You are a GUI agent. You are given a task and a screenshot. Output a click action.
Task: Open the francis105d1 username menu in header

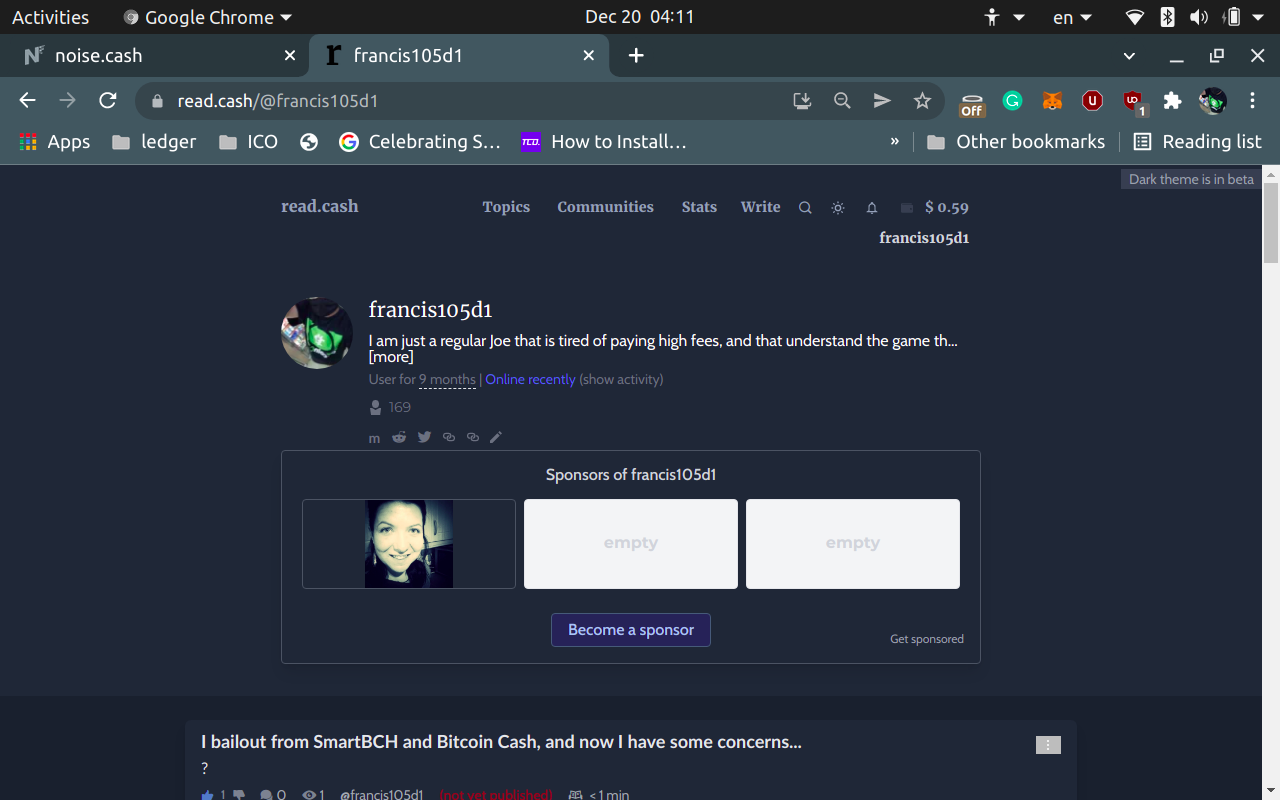(924, 238)
